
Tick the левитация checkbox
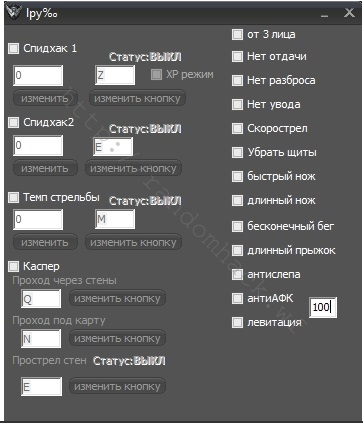[237, 322]
